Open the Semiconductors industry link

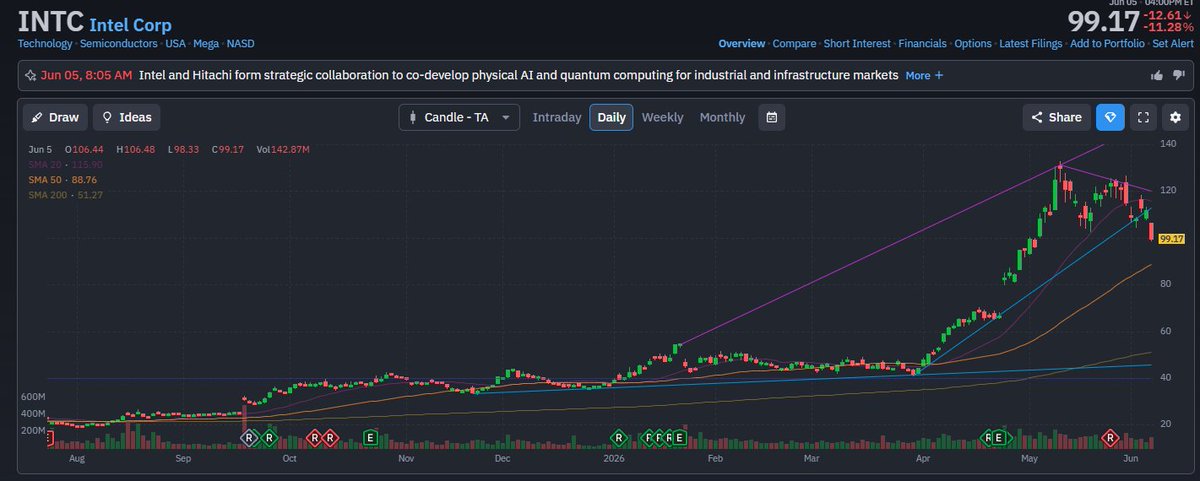pos(118,44)
